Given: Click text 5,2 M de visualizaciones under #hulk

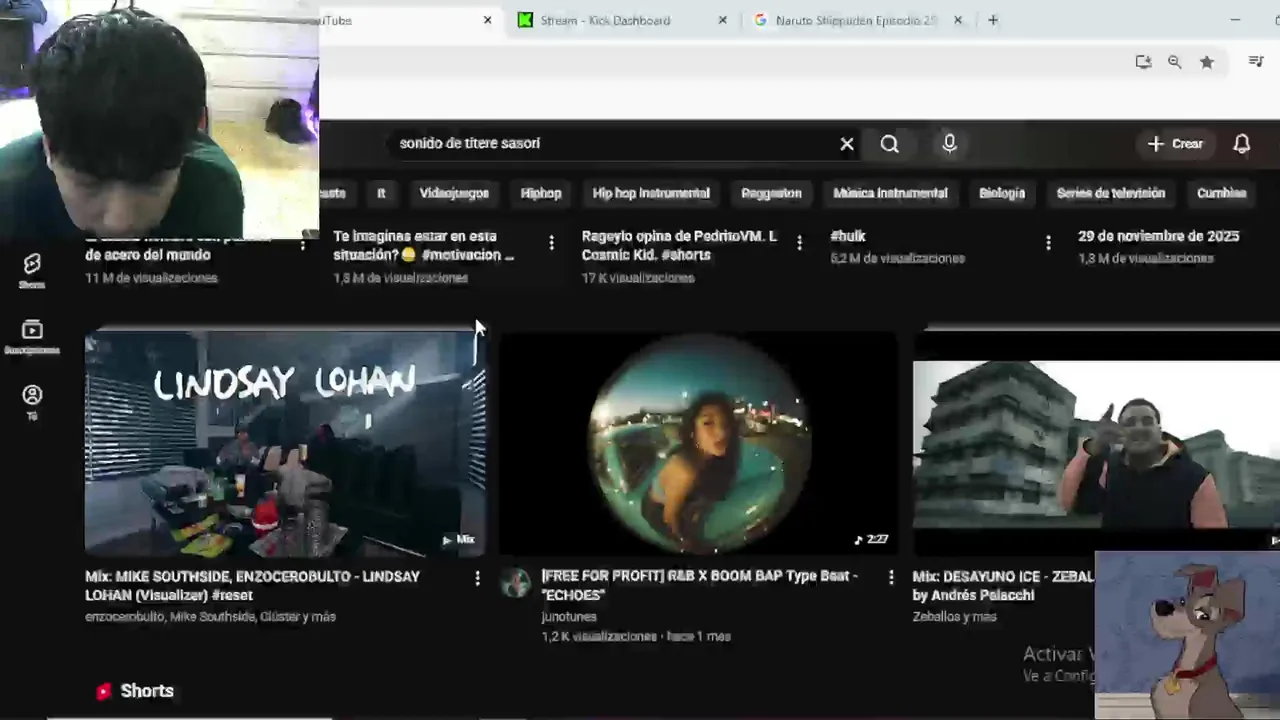Looking at the screenshot, I should (x=897, y=258).
